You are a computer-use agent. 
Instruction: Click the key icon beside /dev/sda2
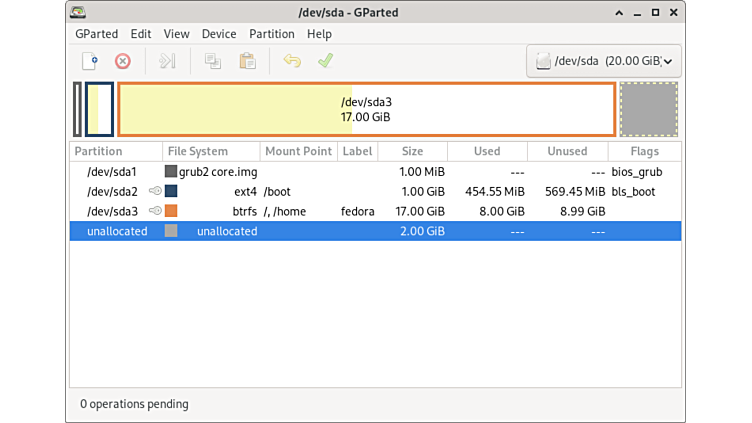point(155,191)
